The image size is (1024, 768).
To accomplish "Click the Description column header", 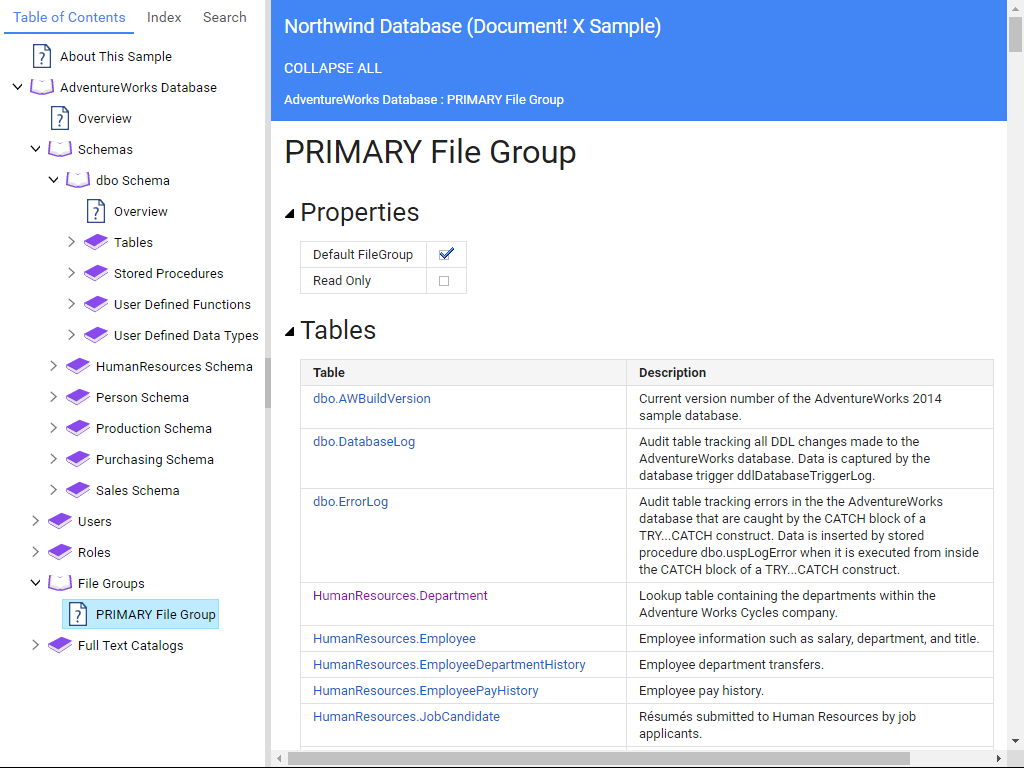I will tap(810, 372).
